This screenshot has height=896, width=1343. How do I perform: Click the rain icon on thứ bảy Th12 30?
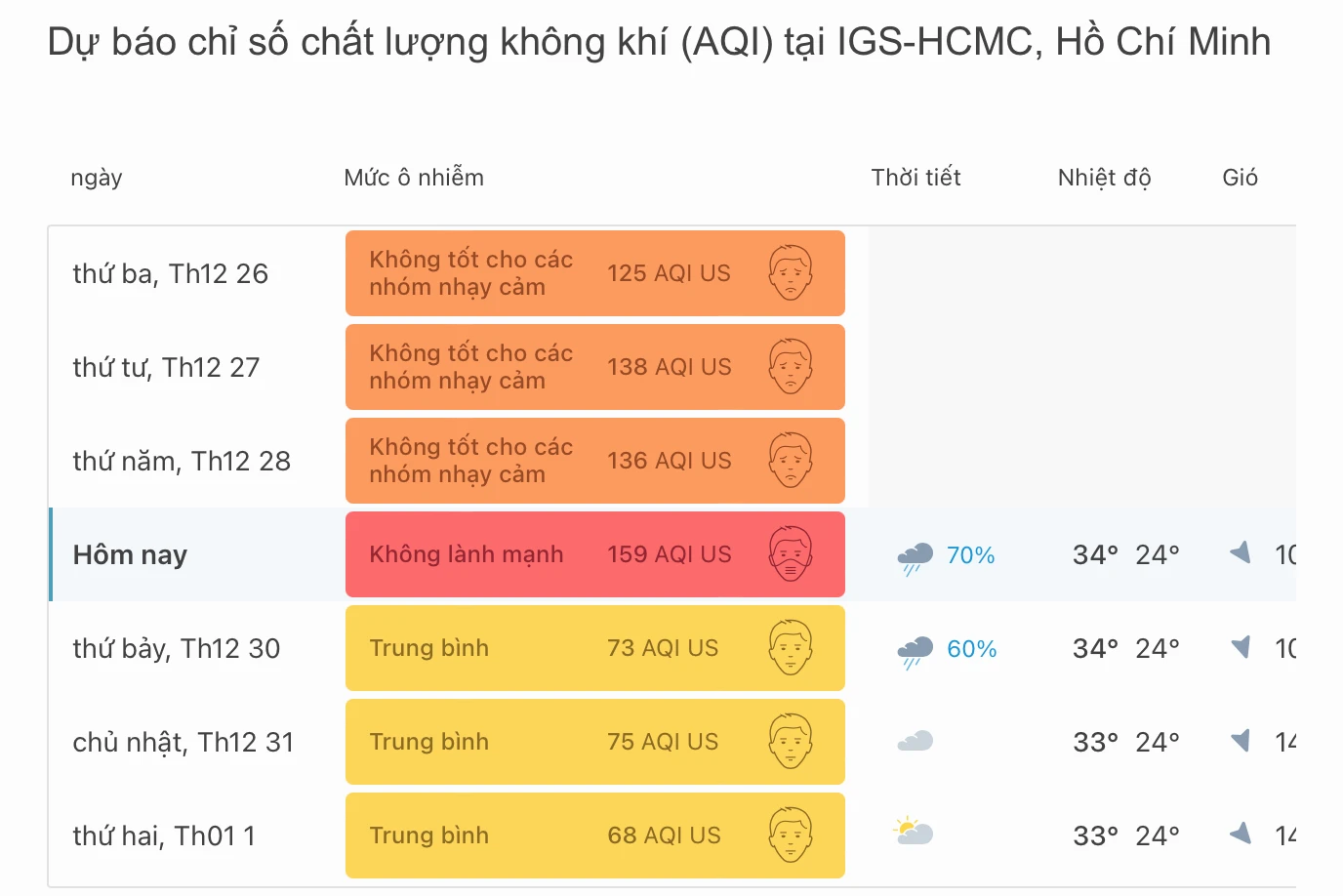click(914, 648)
